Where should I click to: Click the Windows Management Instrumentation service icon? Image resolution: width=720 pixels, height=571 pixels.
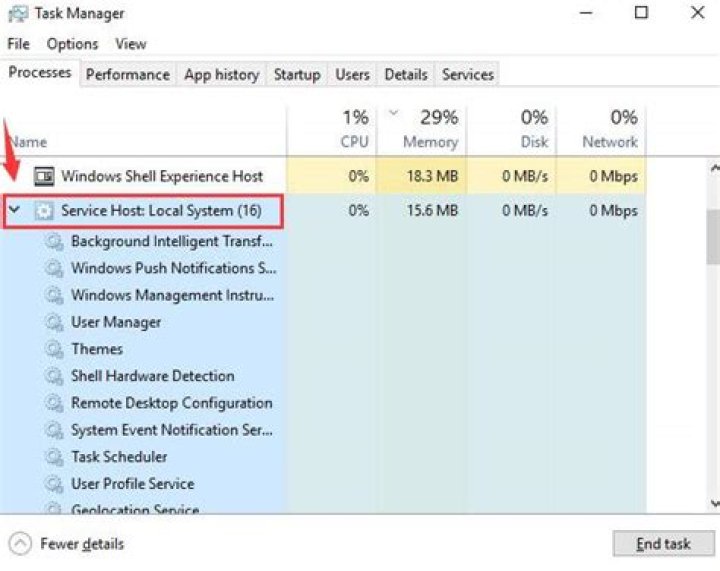coord(54,296)
